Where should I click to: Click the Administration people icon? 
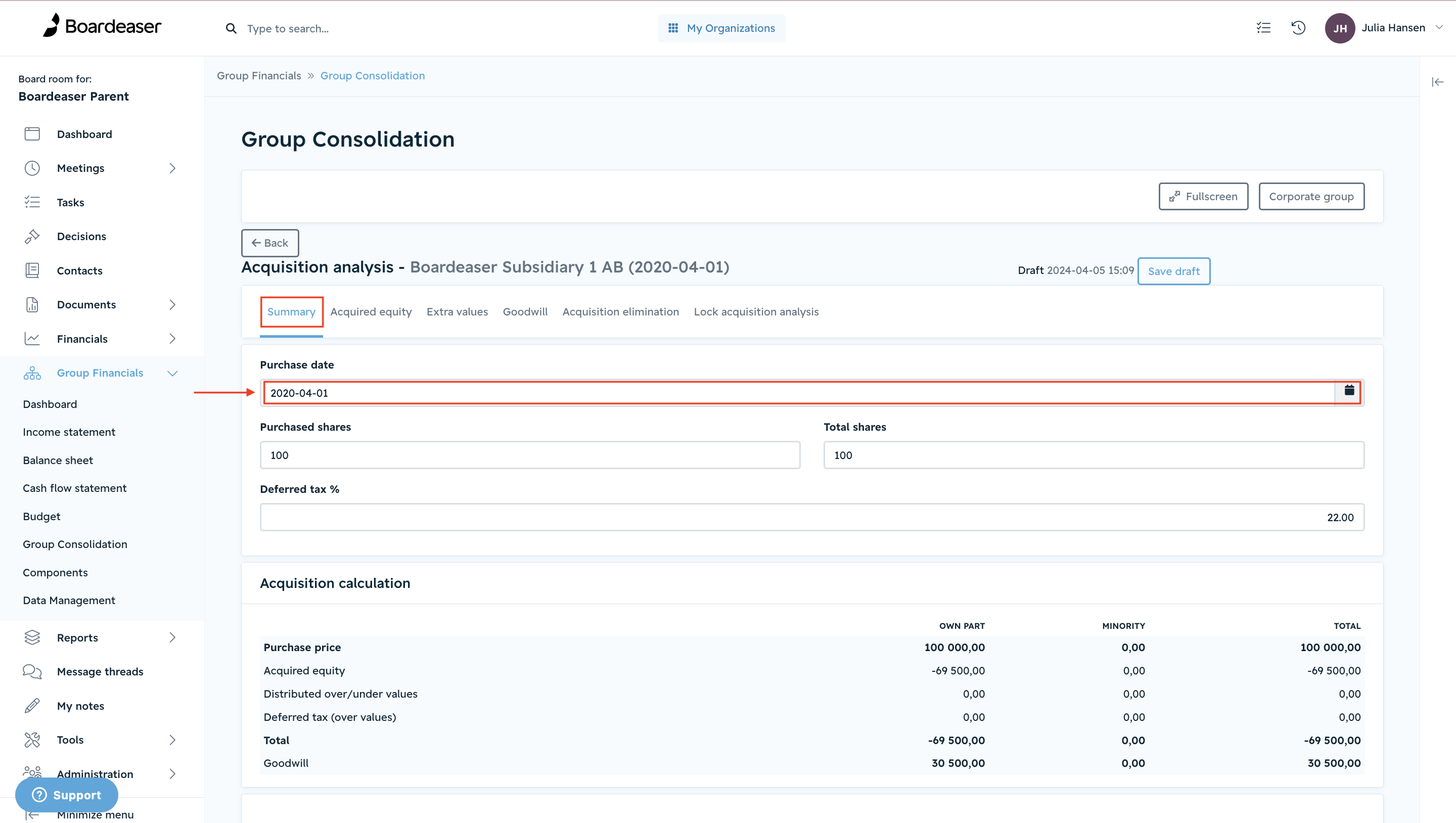(x=32, y=772)
